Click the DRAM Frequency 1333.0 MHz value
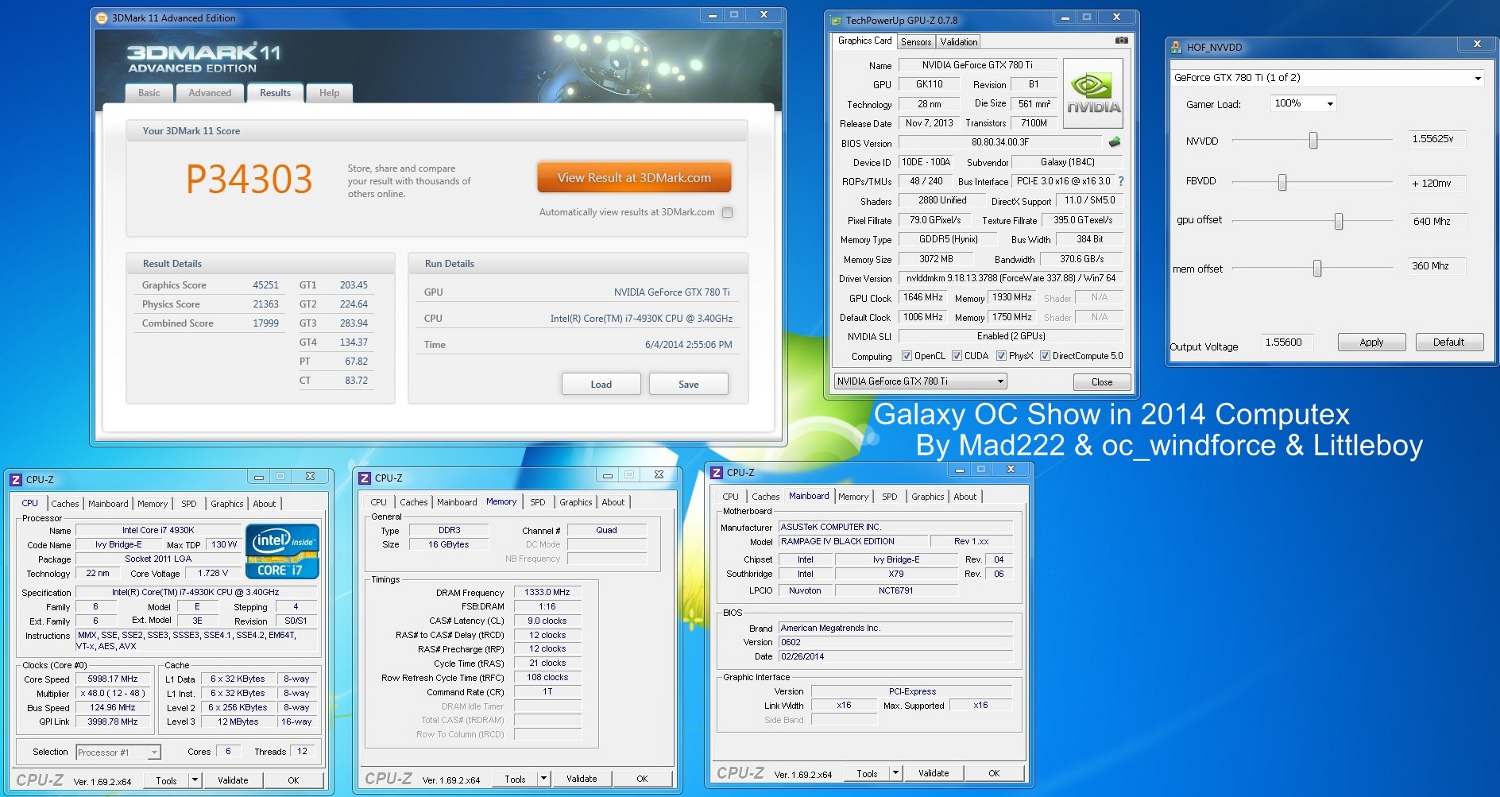Image resolution: width=1500 pixels, height=797 pixels. (x=547, y=592)
